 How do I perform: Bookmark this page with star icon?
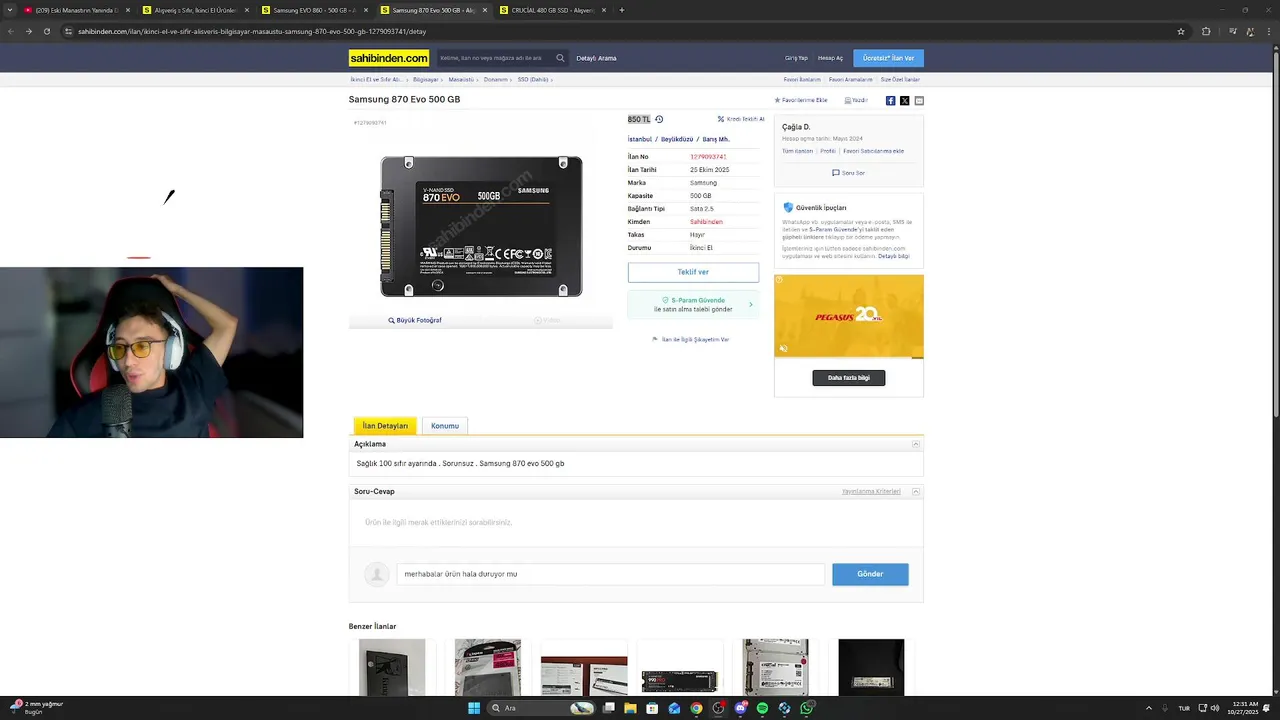click(1181, 31)
